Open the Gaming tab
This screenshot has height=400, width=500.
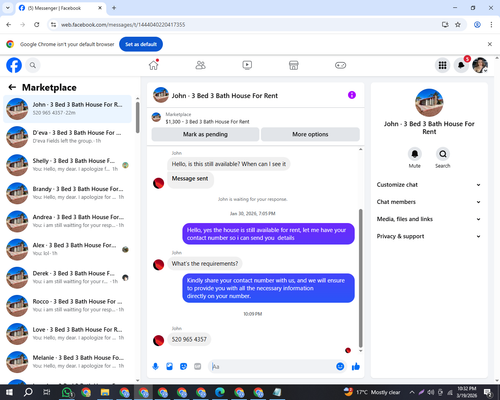[x=340, y=65]
